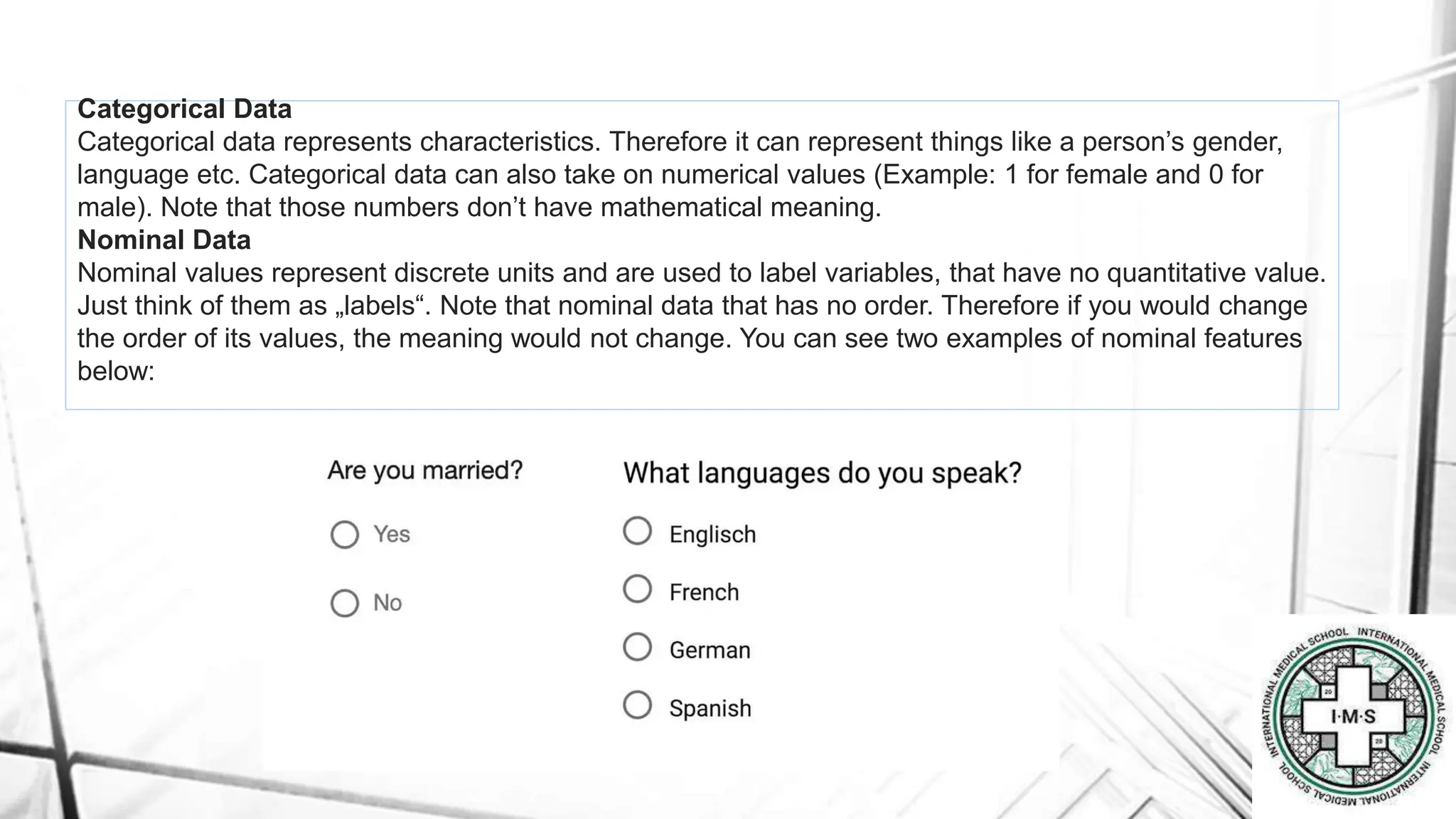Pick the French radio button circle
The width and height of the screenshot is (1456, 819).
638,589
